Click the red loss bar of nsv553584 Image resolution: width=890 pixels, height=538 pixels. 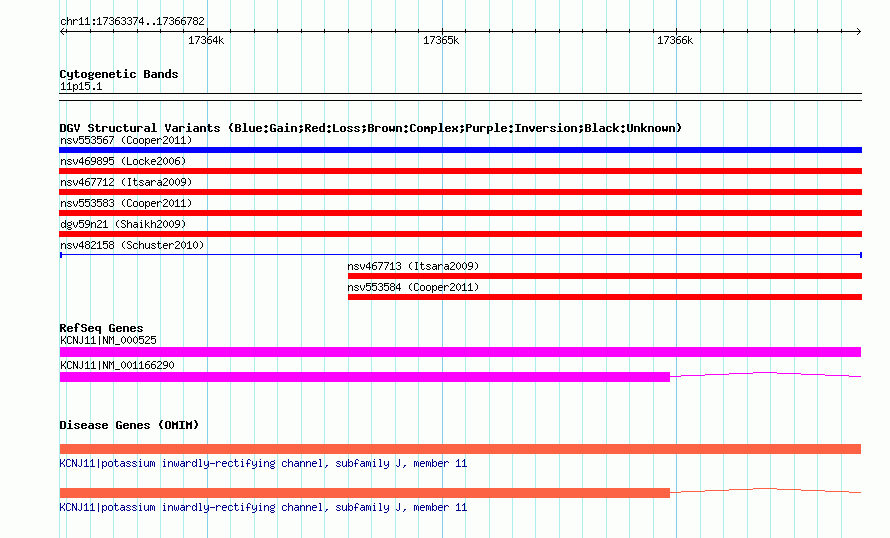604,297
